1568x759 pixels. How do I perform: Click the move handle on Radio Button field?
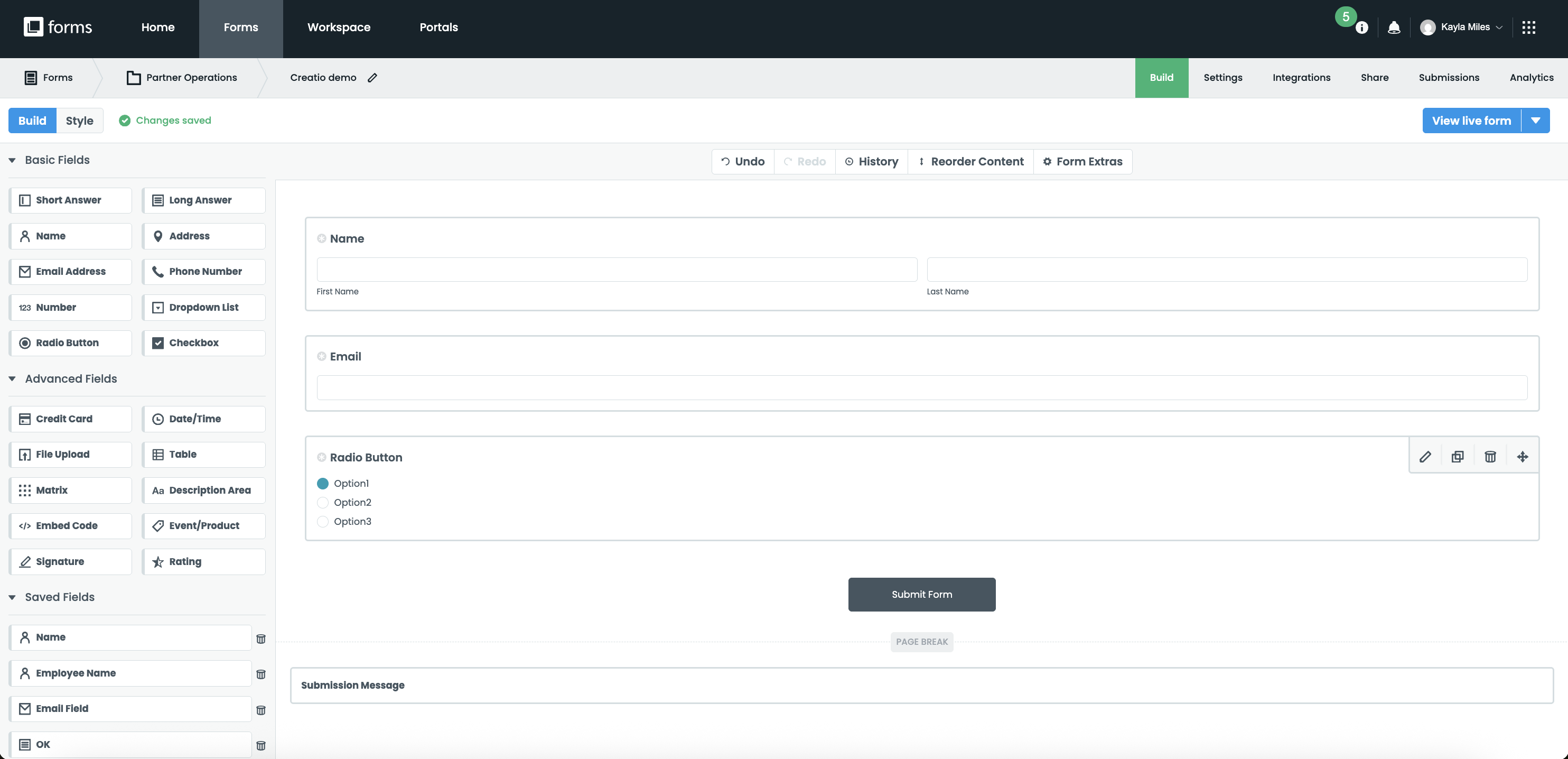pyautogui.click(x=1523, y=457)
